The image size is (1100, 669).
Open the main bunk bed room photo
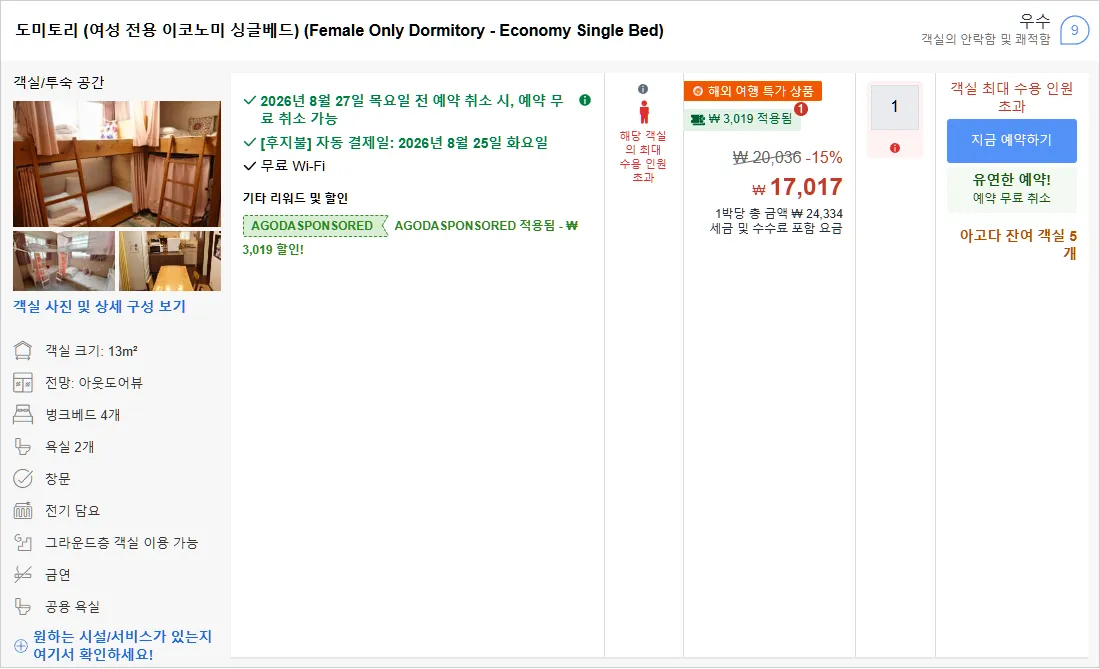117,164
